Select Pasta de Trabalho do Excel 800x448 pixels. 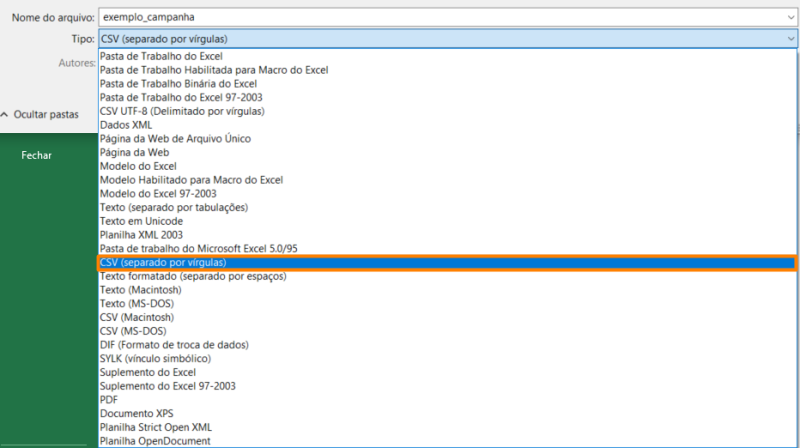161,56
